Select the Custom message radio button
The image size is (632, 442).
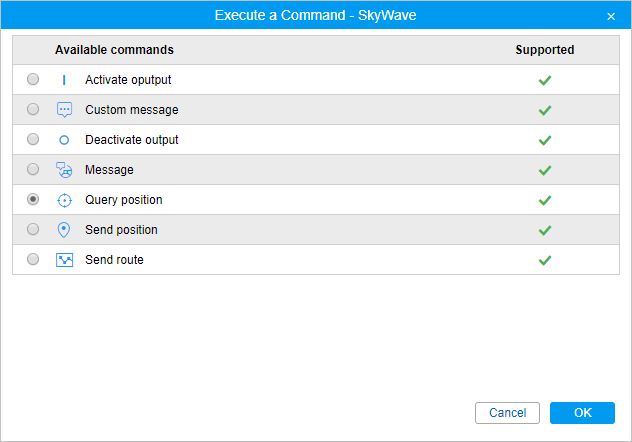33,109
